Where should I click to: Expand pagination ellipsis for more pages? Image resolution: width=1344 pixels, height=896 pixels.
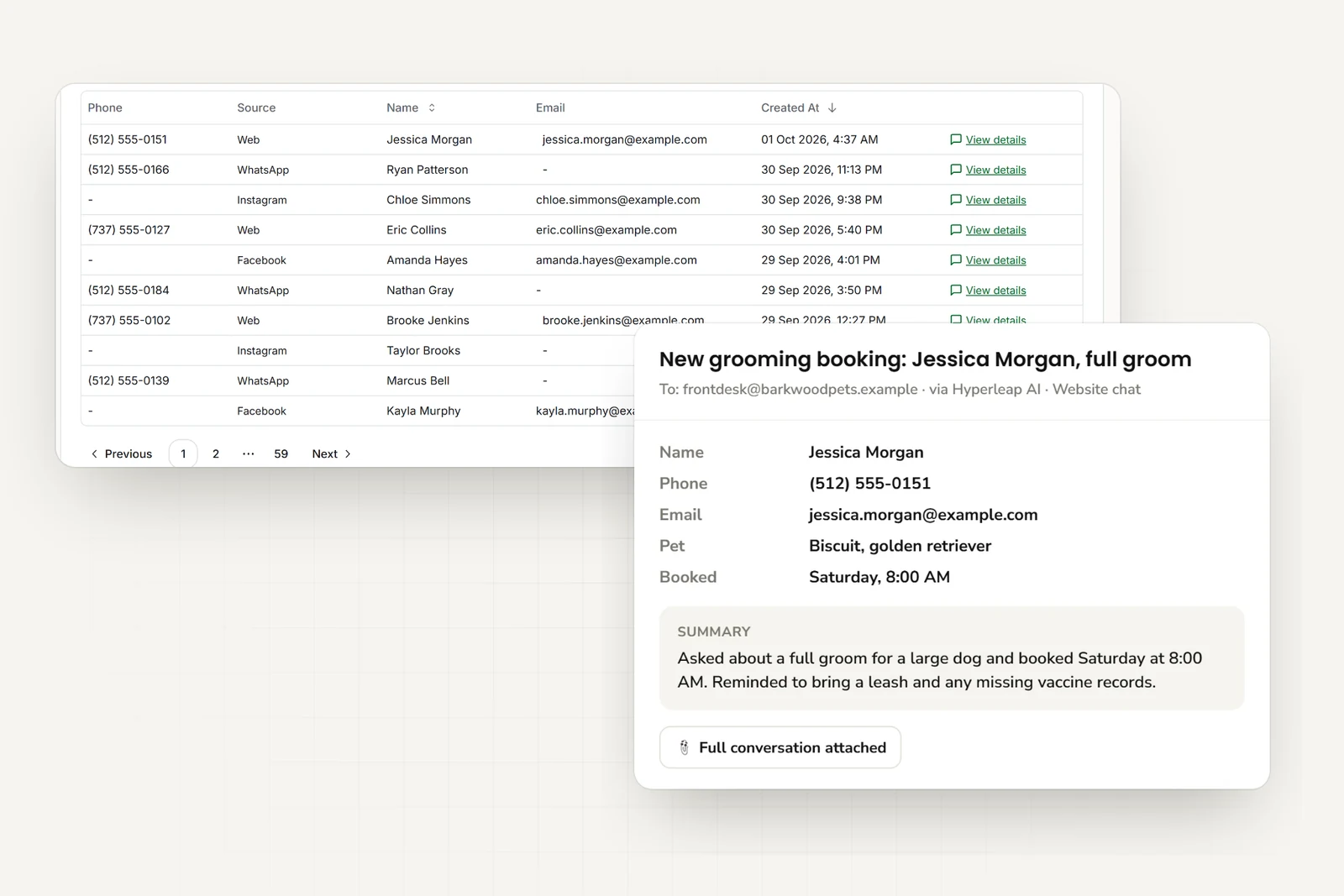[248, 453]
